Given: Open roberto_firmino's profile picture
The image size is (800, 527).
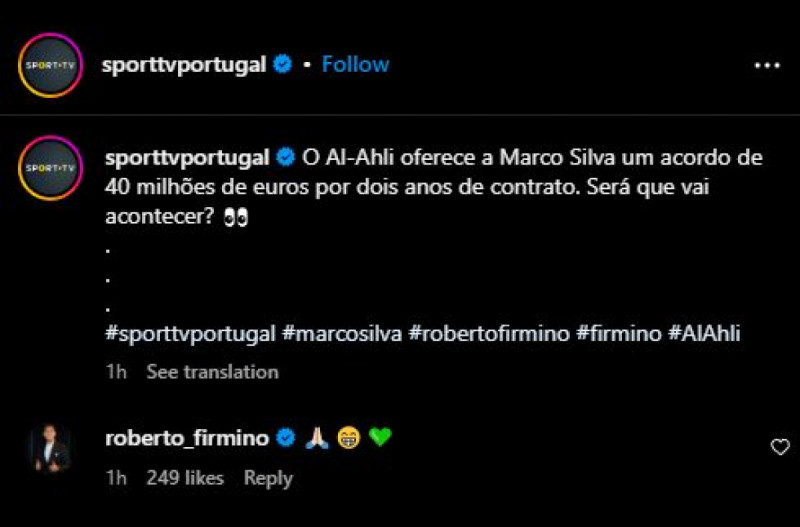Looking at the screenshot, I should 50,447.
